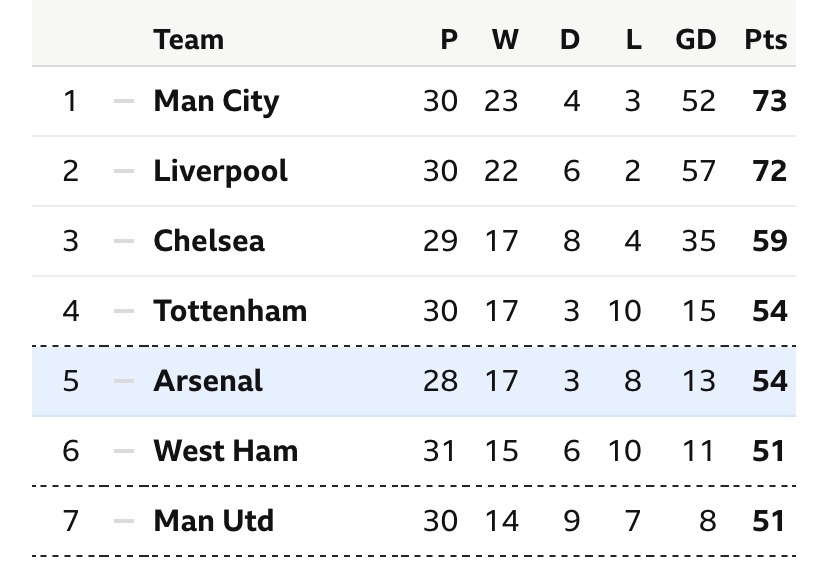Click the Team column header
The height and width of the screenshot is (567, 828).
(x=188, y=40)
